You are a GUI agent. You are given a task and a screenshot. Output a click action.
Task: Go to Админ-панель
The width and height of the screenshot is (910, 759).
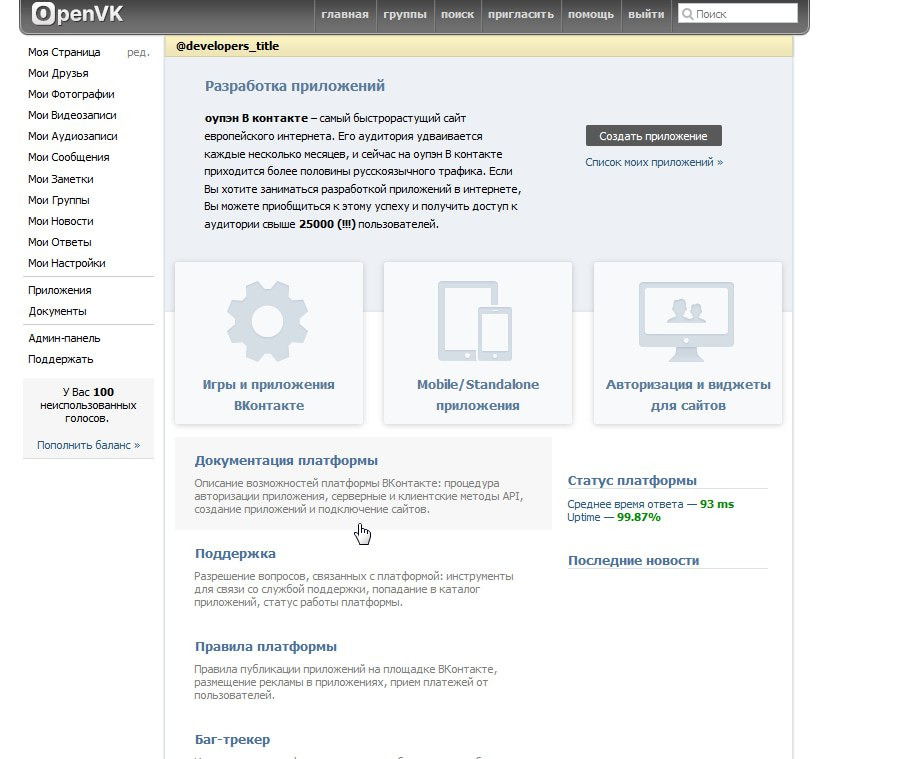tap(64, 338)
